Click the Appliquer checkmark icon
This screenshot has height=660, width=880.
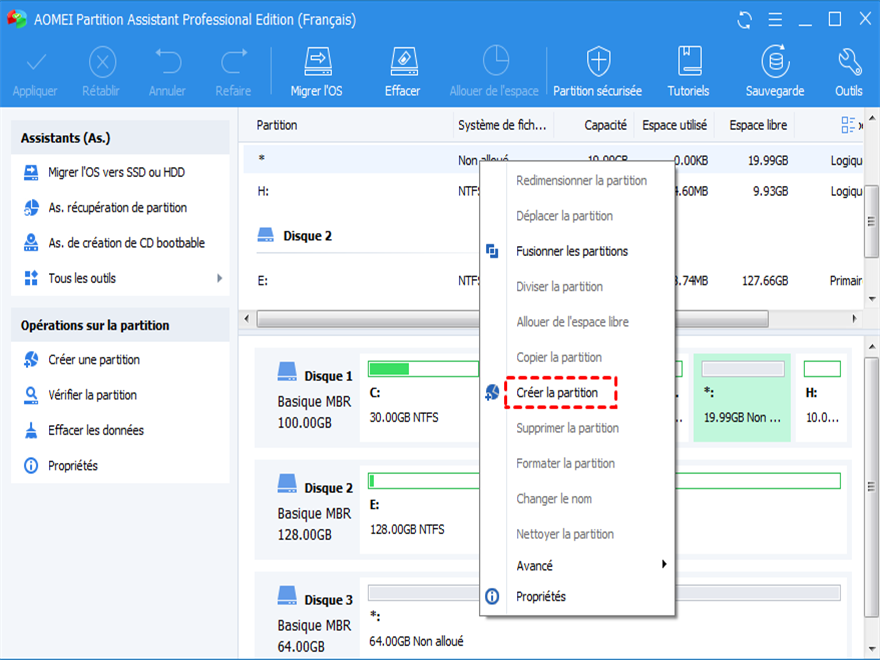click(x=36, y=62)
